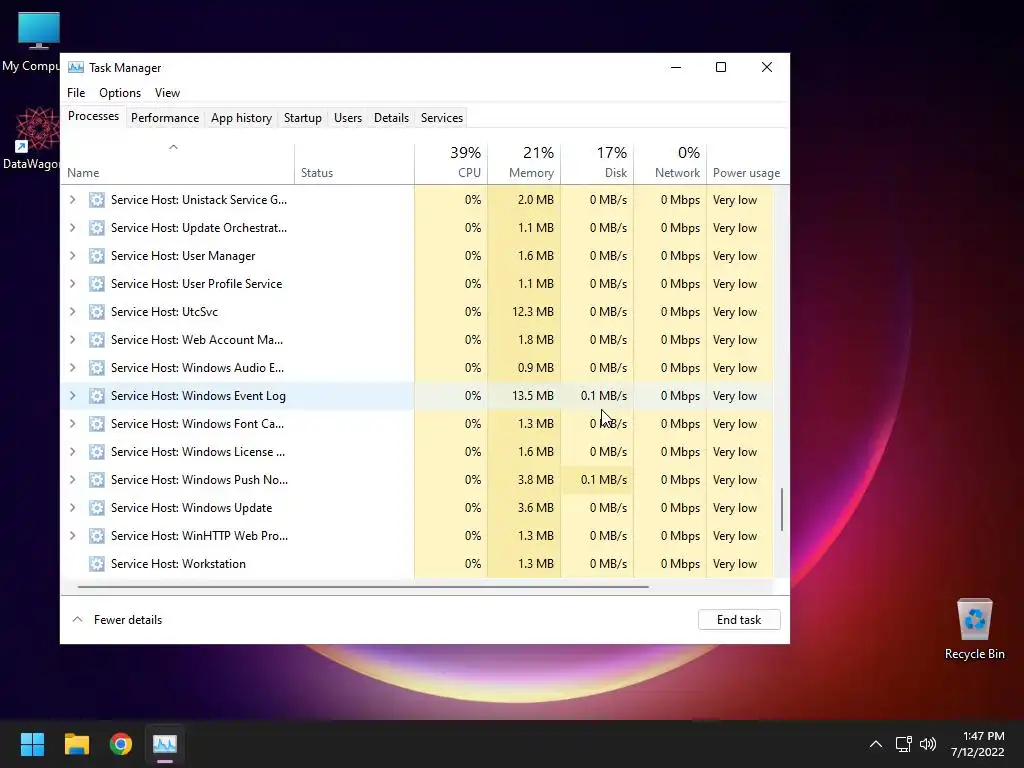The height and width of the screenshot is (768, 1024).
Task: Click the gear icon of Windows License row
Action: pyautogui.click(x=97, y=452)
